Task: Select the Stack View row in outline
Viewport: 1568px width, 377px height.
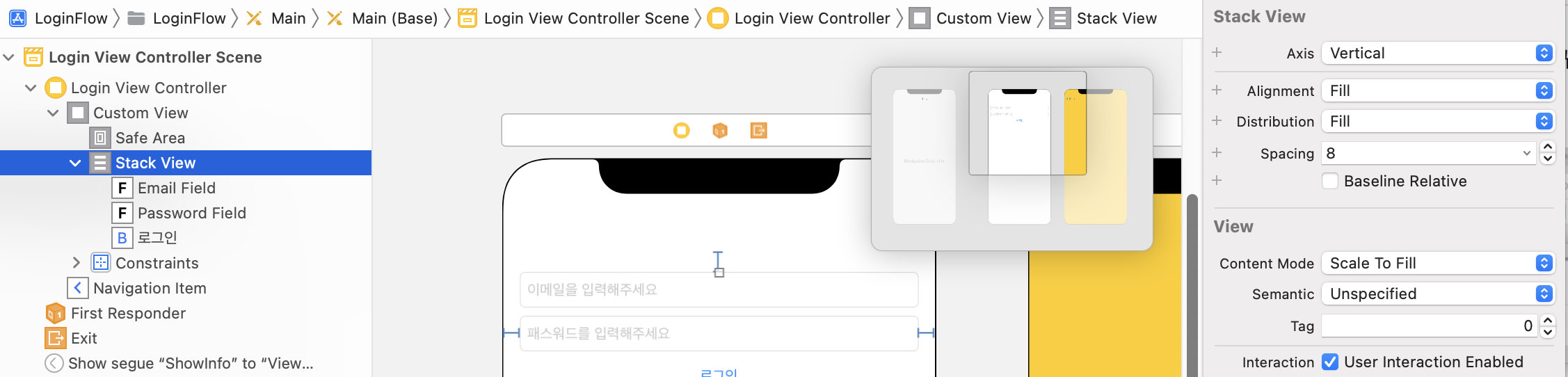Action: 186,163
